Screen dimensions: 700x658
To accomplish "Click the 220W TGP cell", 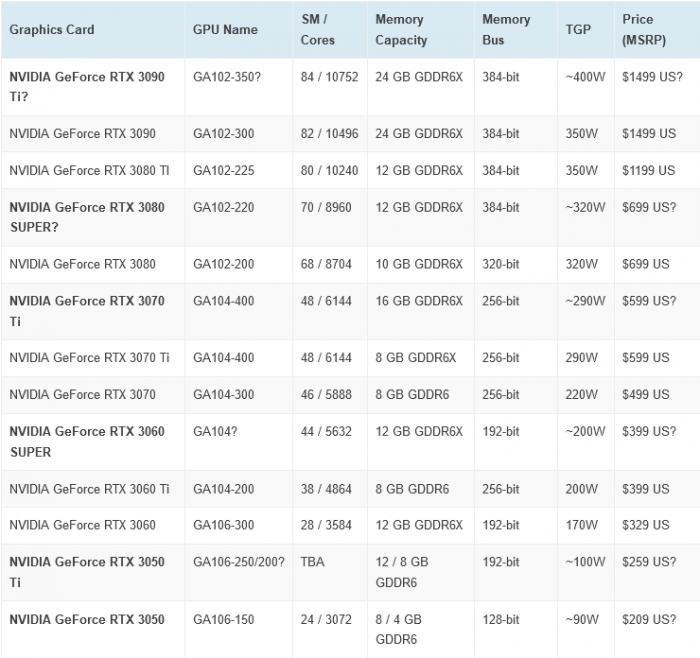I will pyautogui.click(x=580, y=395).
